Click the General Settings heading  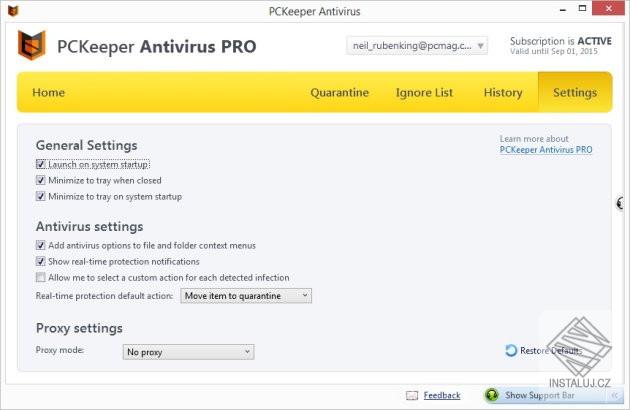86,146
